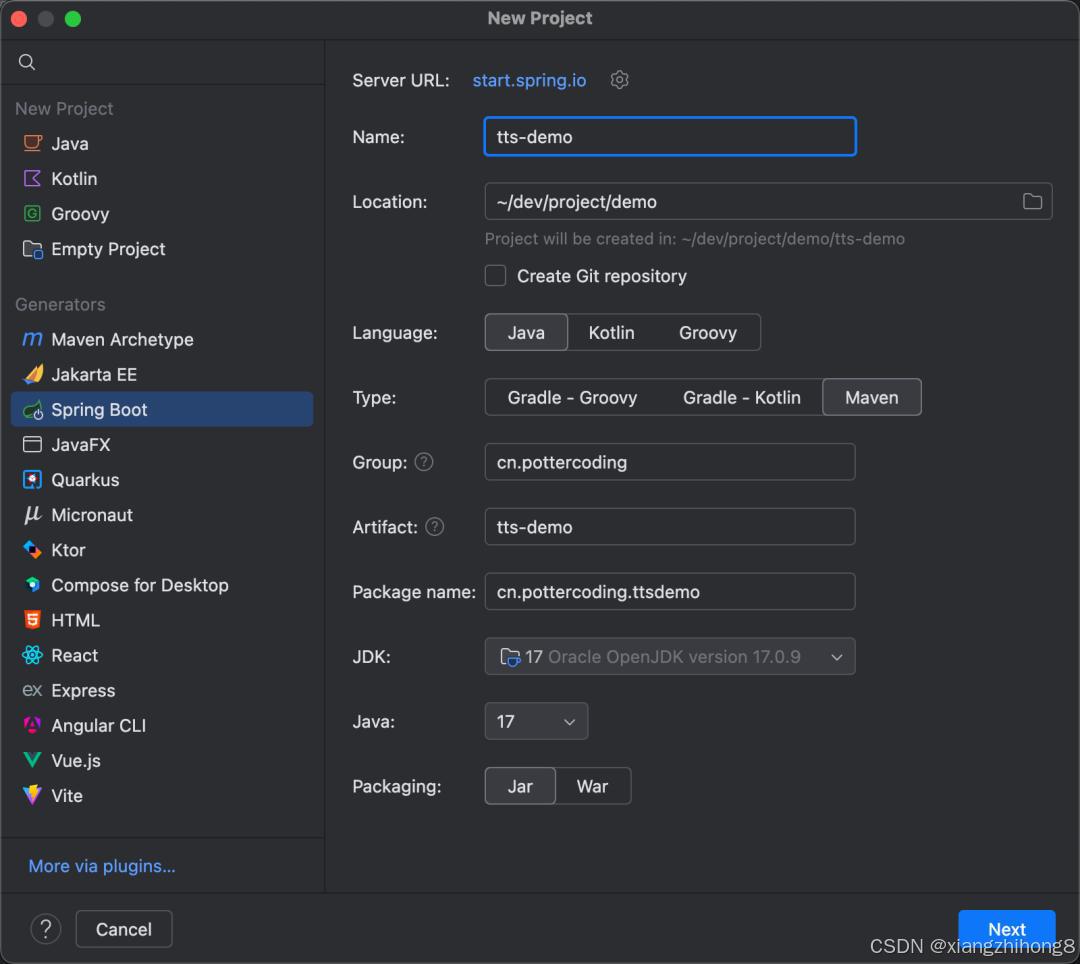Click the Next button
Image resolution: width=1080 pixels, height=964 pixels.
point(1006,929)
